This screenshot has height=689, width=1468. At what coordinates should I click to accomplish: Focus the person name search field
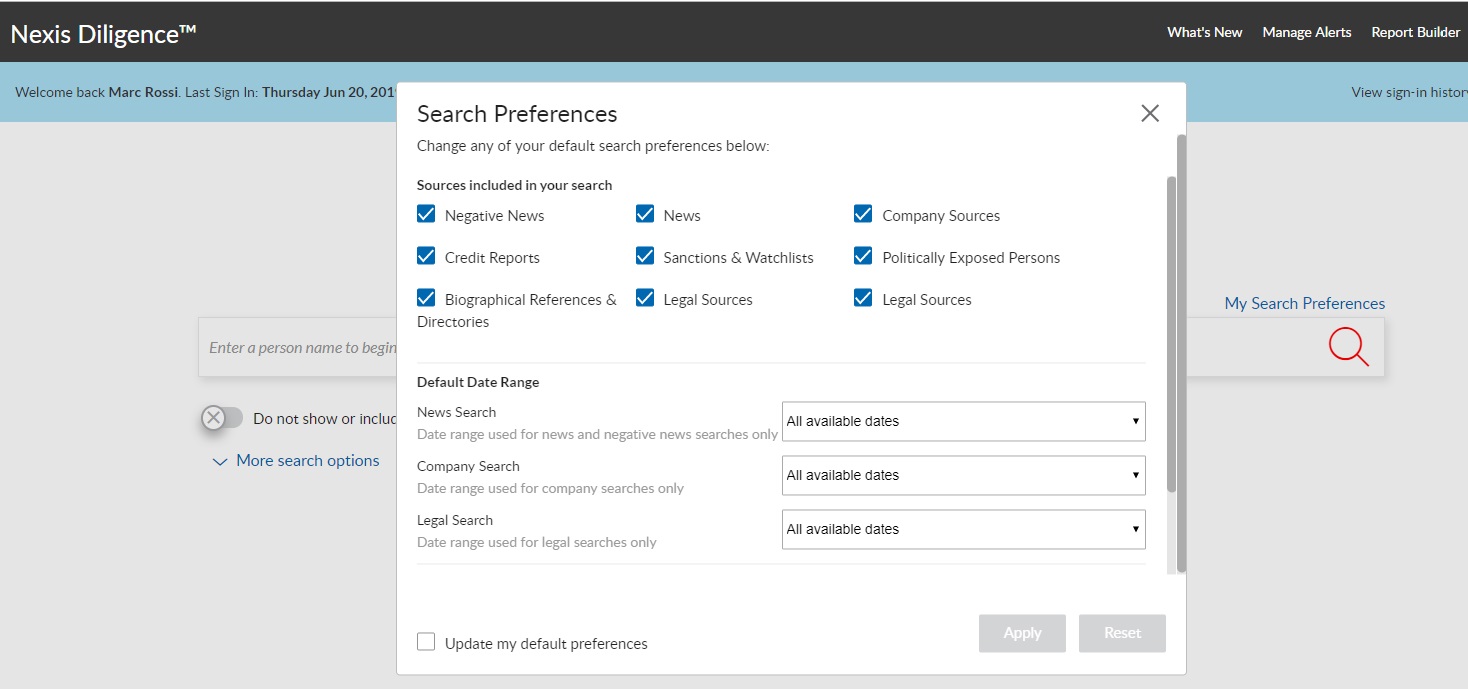coord(299,348)
